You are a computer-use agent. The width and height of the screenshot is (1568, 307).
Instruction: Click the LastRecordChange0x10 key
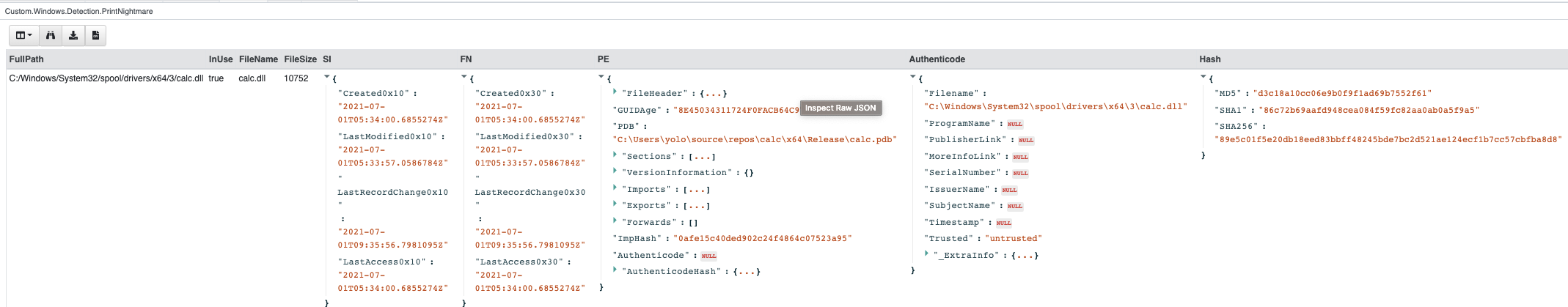click(392, 193)
